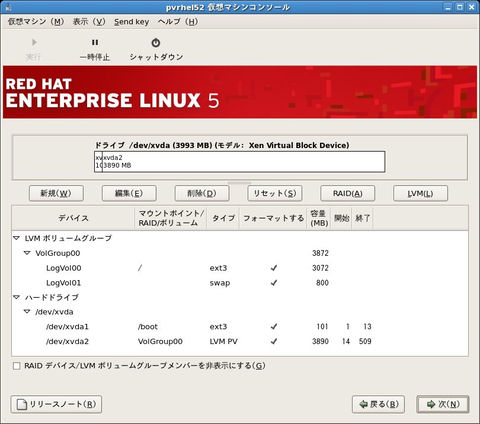Click the green back arrow icon
This screenshot has width=480, height=424.
click(x=363, y=404)
